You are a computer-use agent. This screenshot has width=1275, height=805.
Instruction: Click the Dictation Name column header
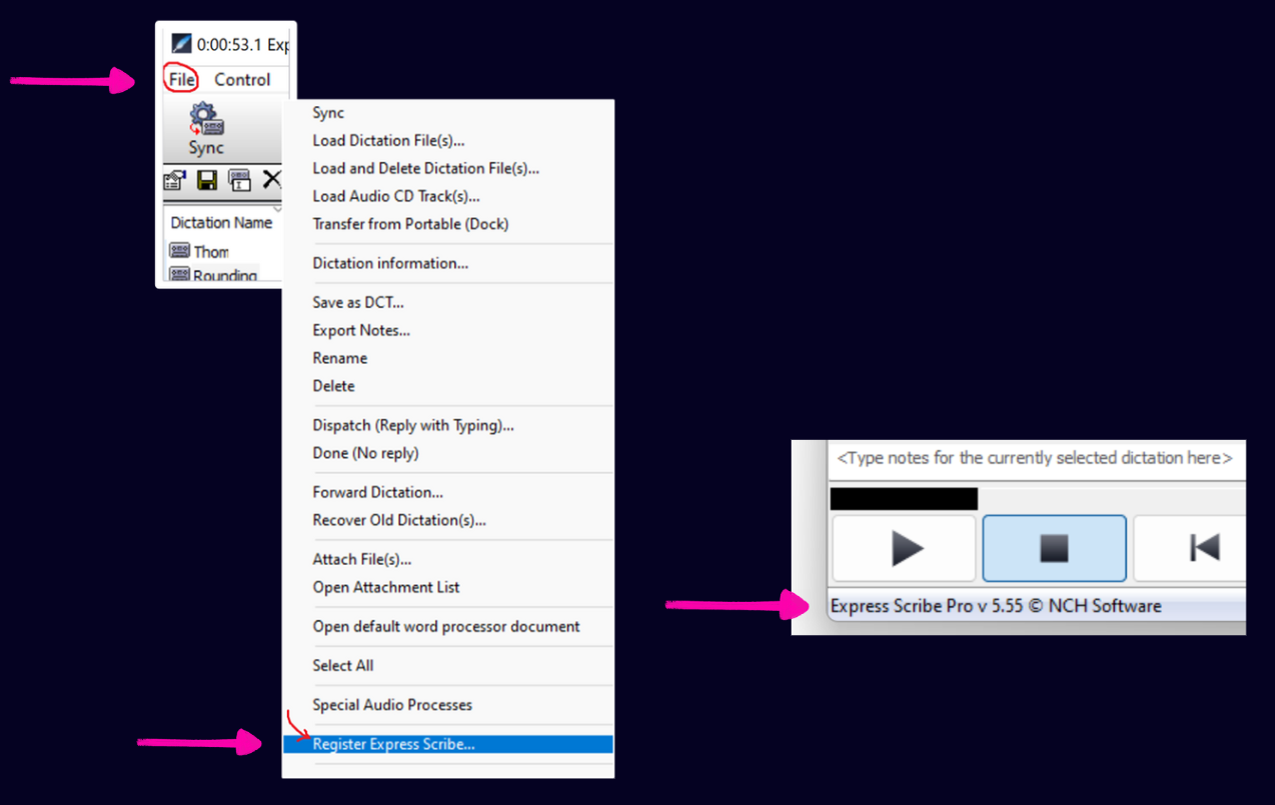coord(221,223)
